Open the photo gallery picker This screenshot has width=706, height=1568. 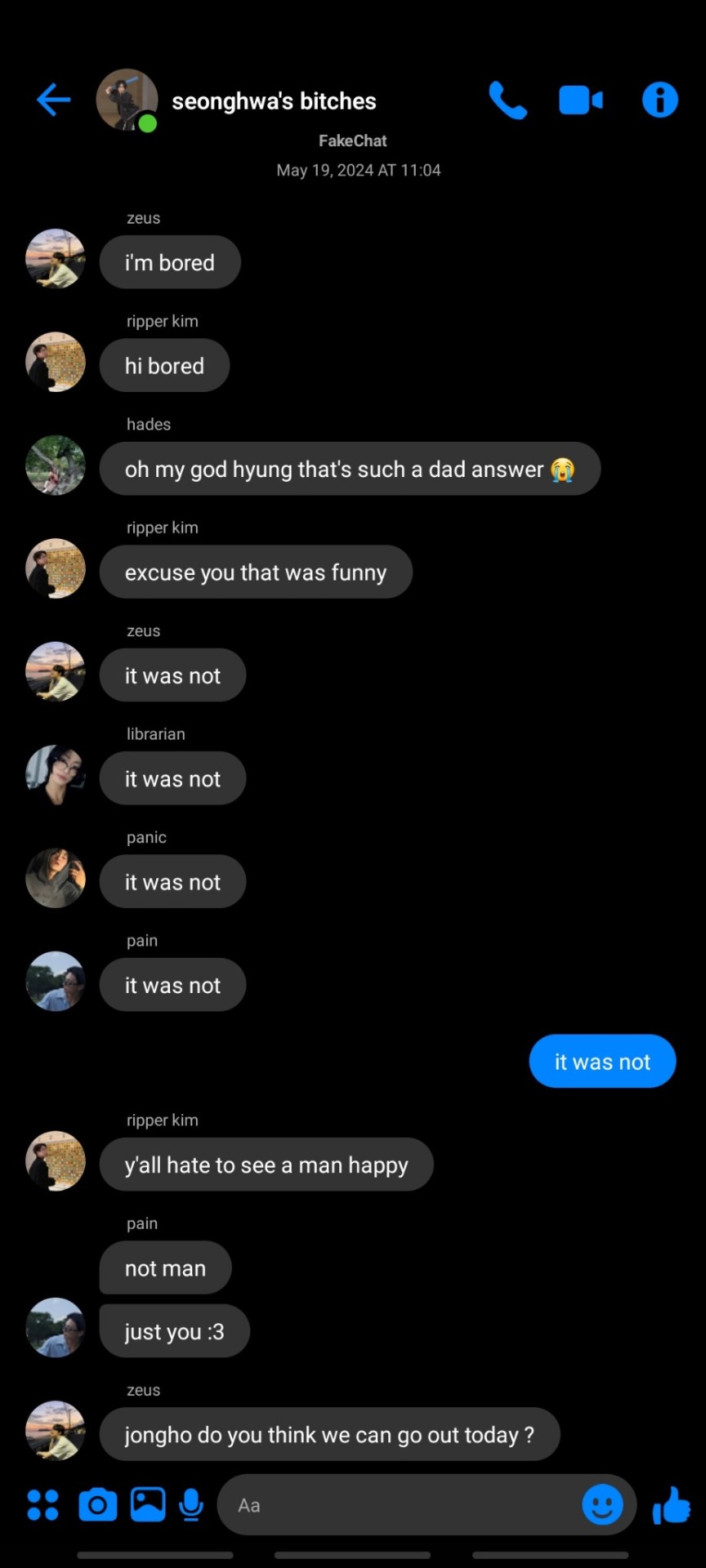tap(148, 1504)
